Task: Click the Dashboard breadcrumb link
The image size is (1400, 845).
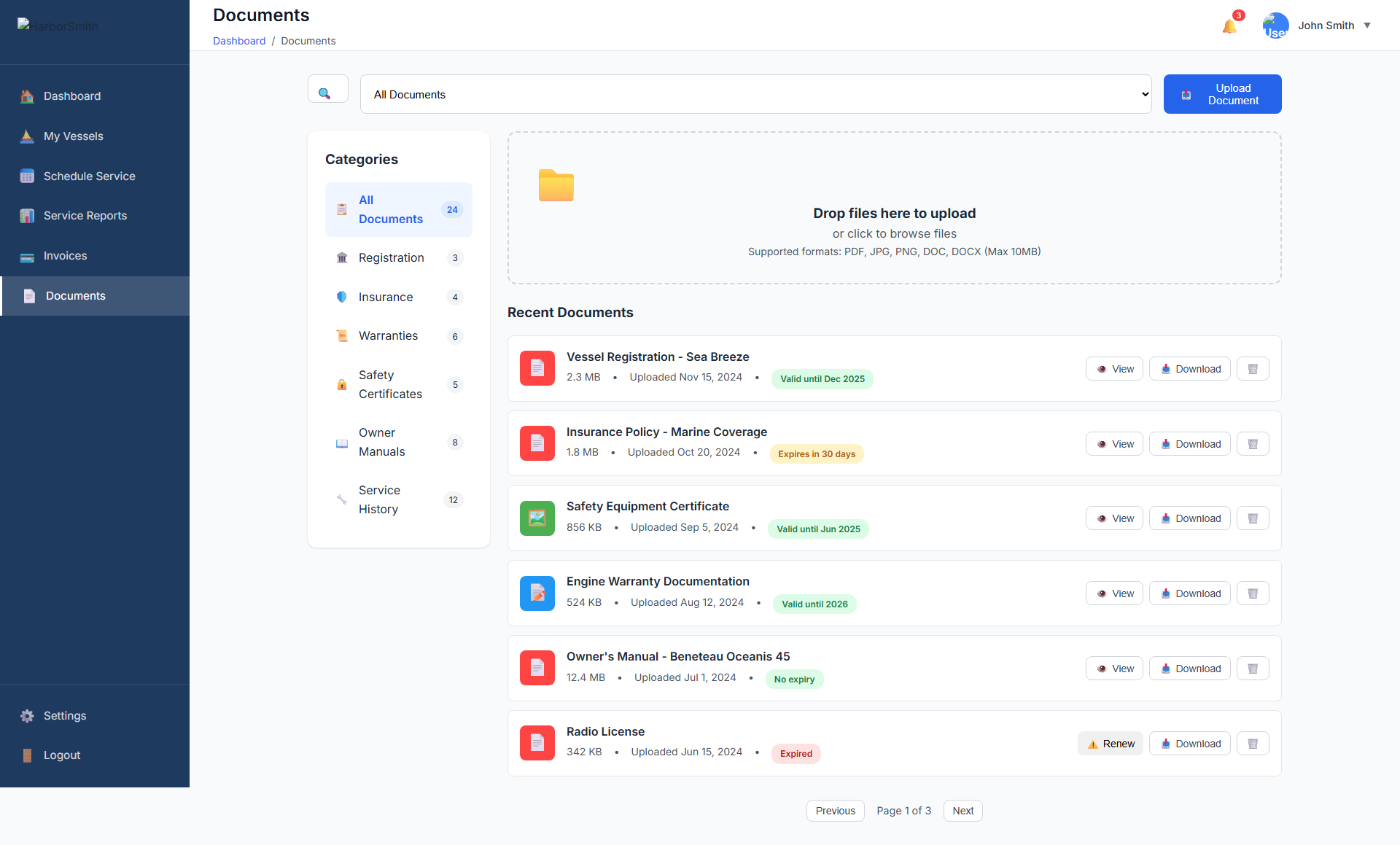Action: pyautogui.click(x=239, y=41)
